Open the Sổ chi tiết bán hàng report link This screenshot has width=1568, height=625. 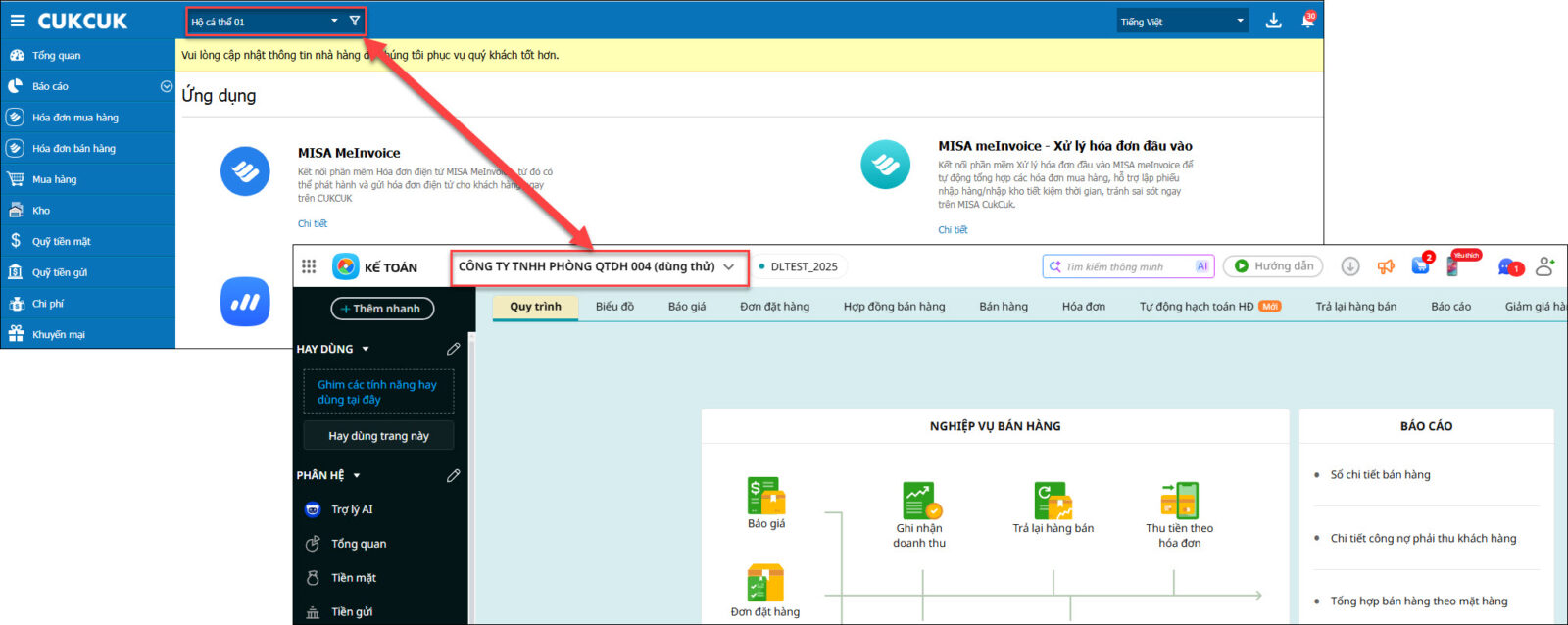pyautogui.click(x=1380, y=475)
